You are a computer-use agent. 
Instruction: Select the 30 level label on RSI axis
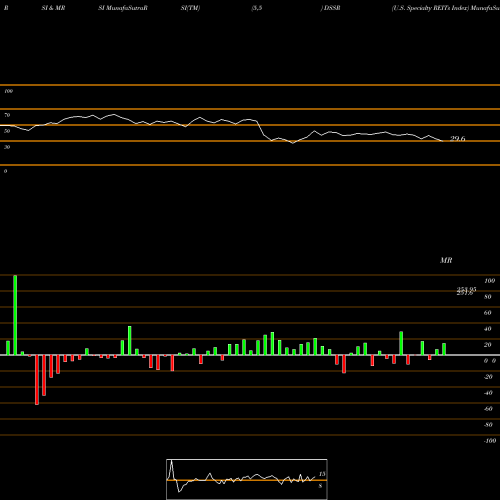(x=7, y=147)
